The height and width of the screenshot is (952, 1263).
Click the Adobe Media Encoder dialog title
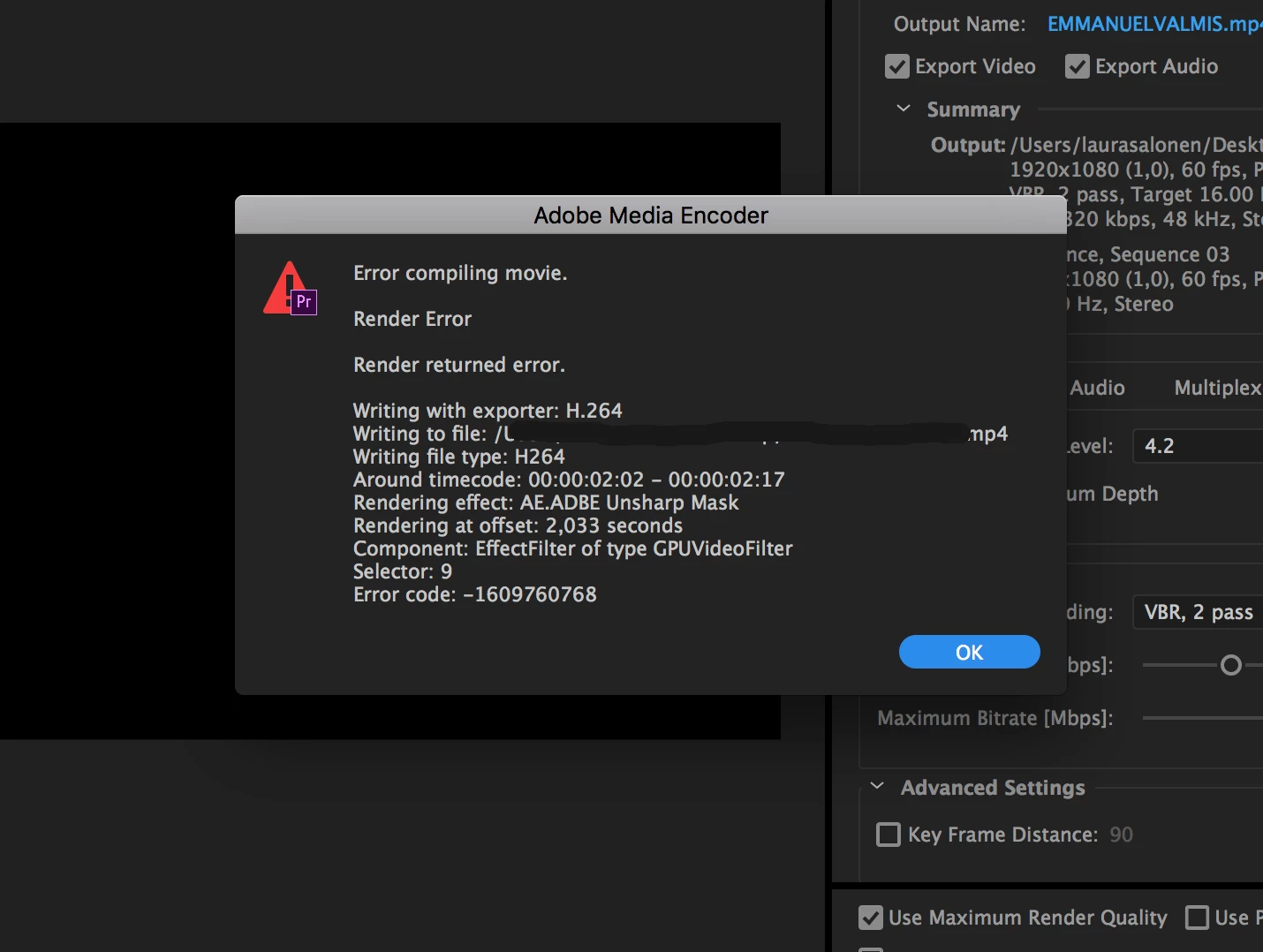pos(651,215)
